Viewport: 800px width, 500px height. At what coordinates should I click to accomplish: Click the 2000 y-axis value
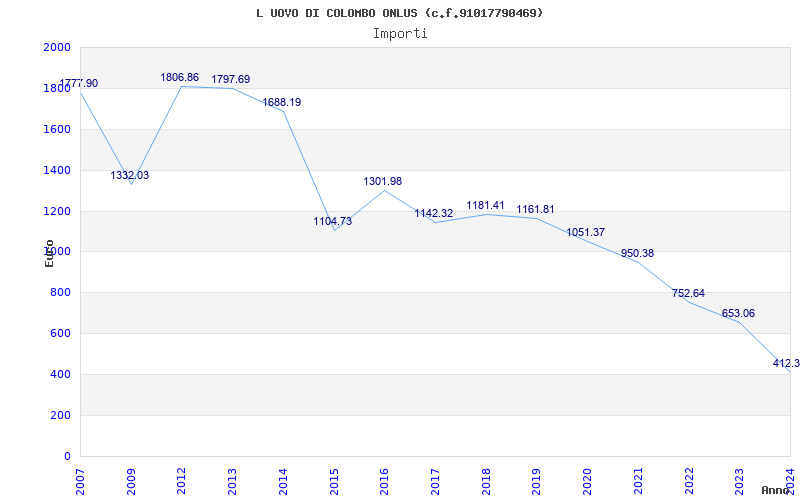coord(57,48)
